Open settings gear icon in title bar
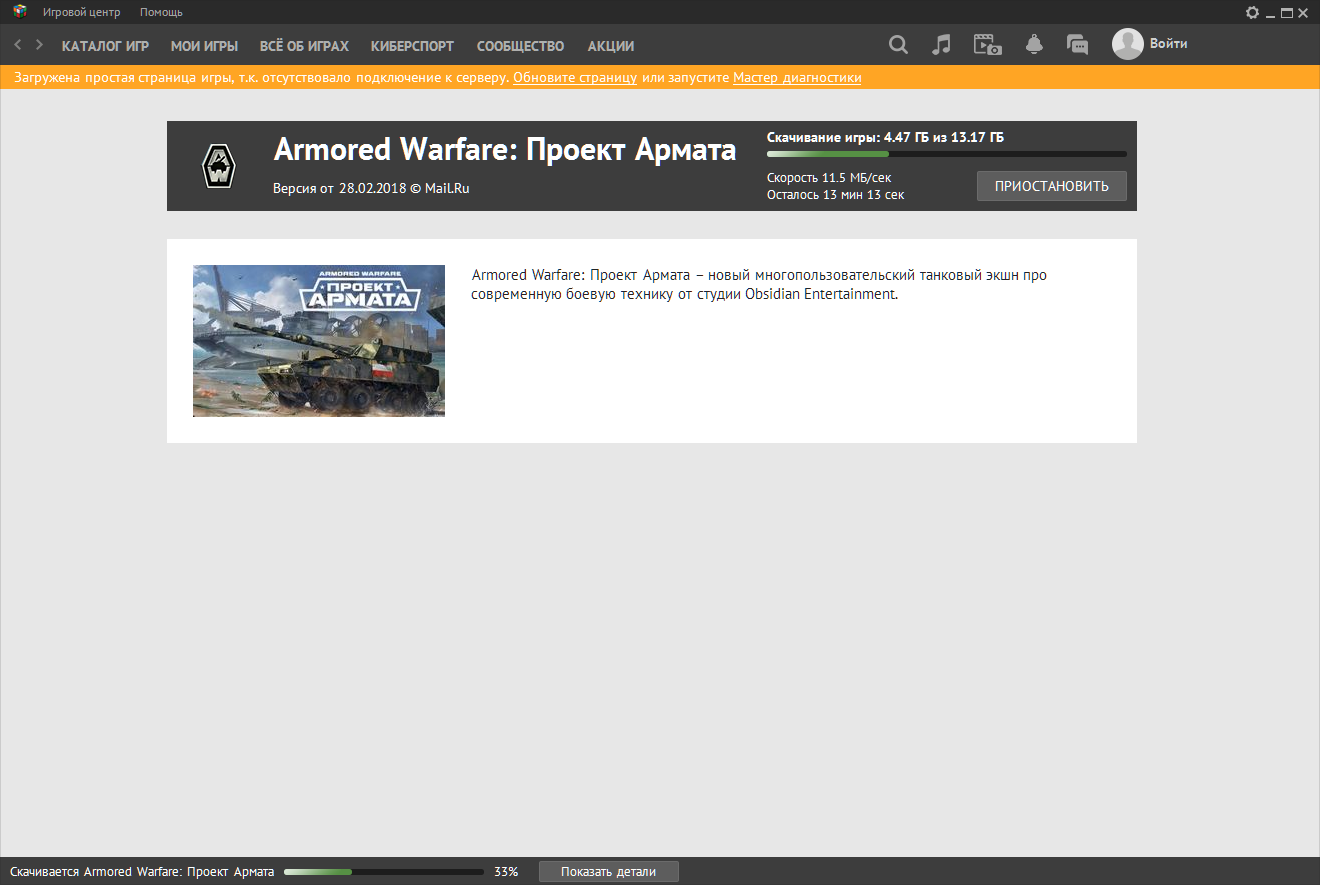The width and height of the screenshot is (1320, 885). pyautogui.click(x=1252, y=12)
